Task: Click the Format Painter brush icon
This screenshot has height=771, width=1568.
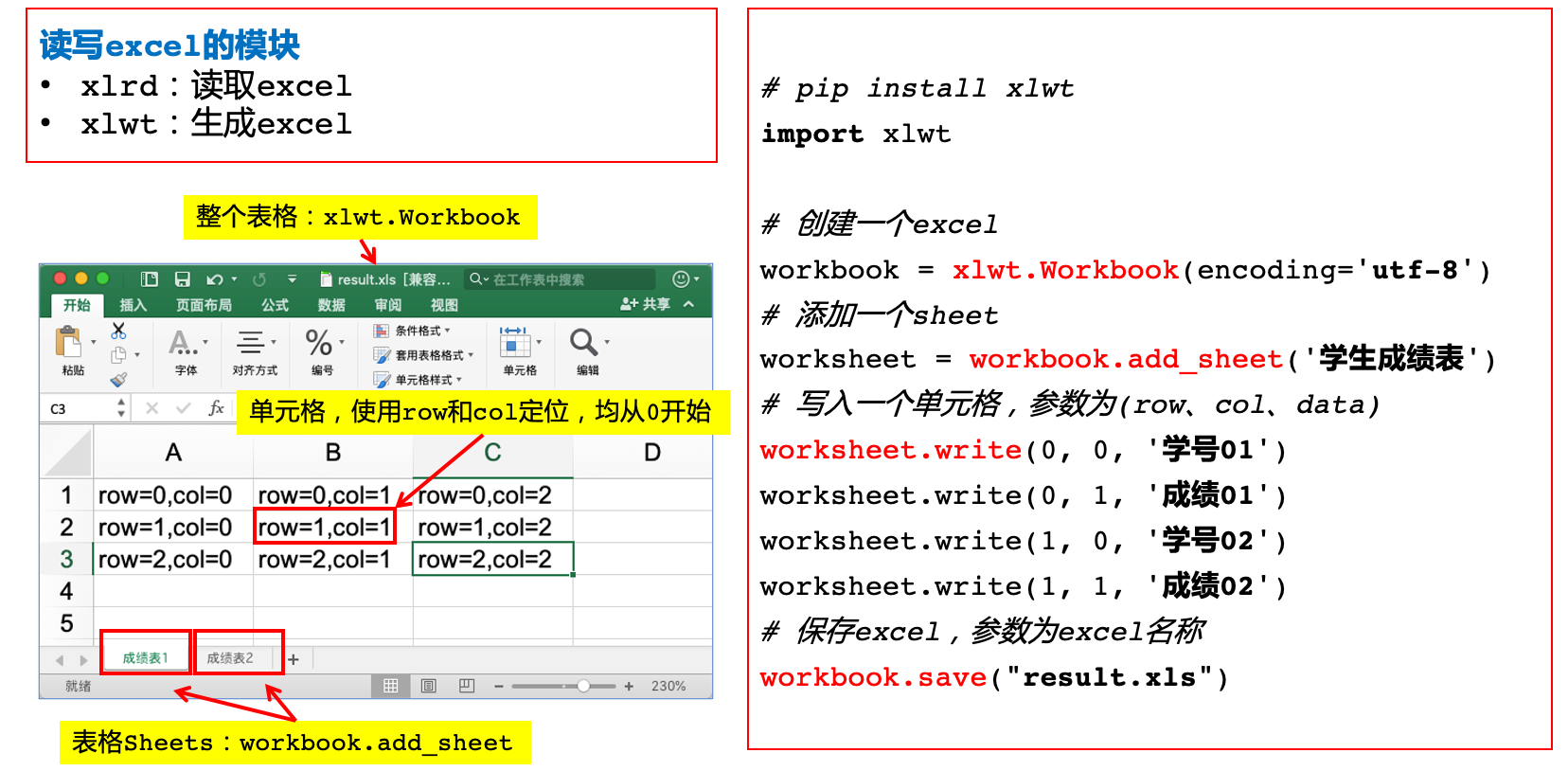Action: click(118, 380)
